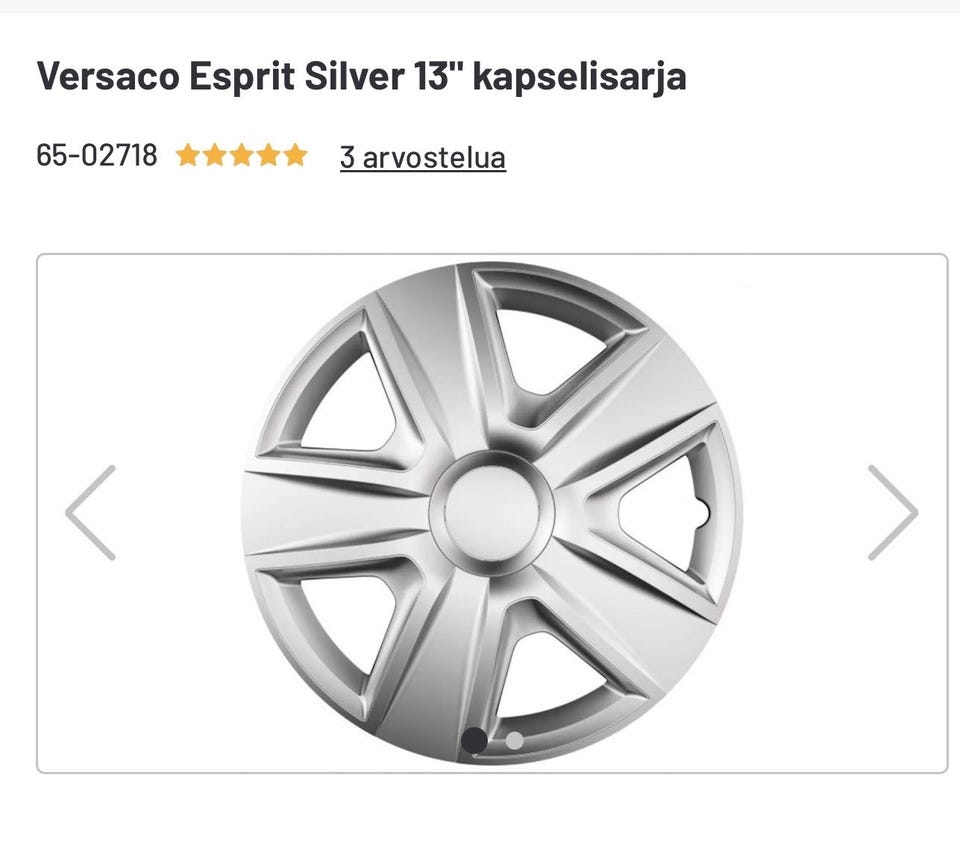Select the first rating star
The width and height of the screenshot is (960, 848).
pyautogui.click(x=187, y=156)
